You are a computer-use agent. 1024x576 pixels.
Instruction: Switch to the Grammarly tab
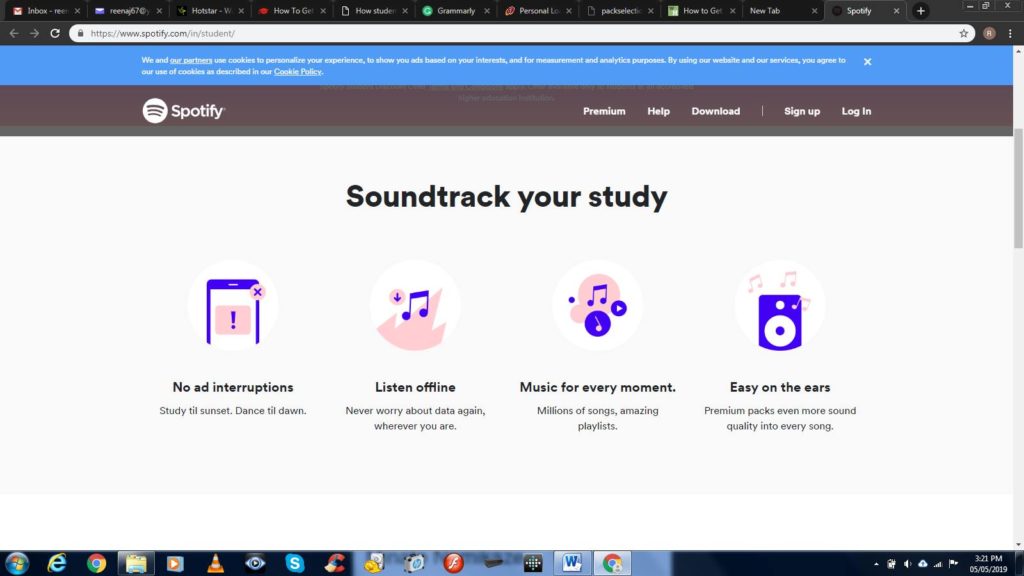[455, 11]
